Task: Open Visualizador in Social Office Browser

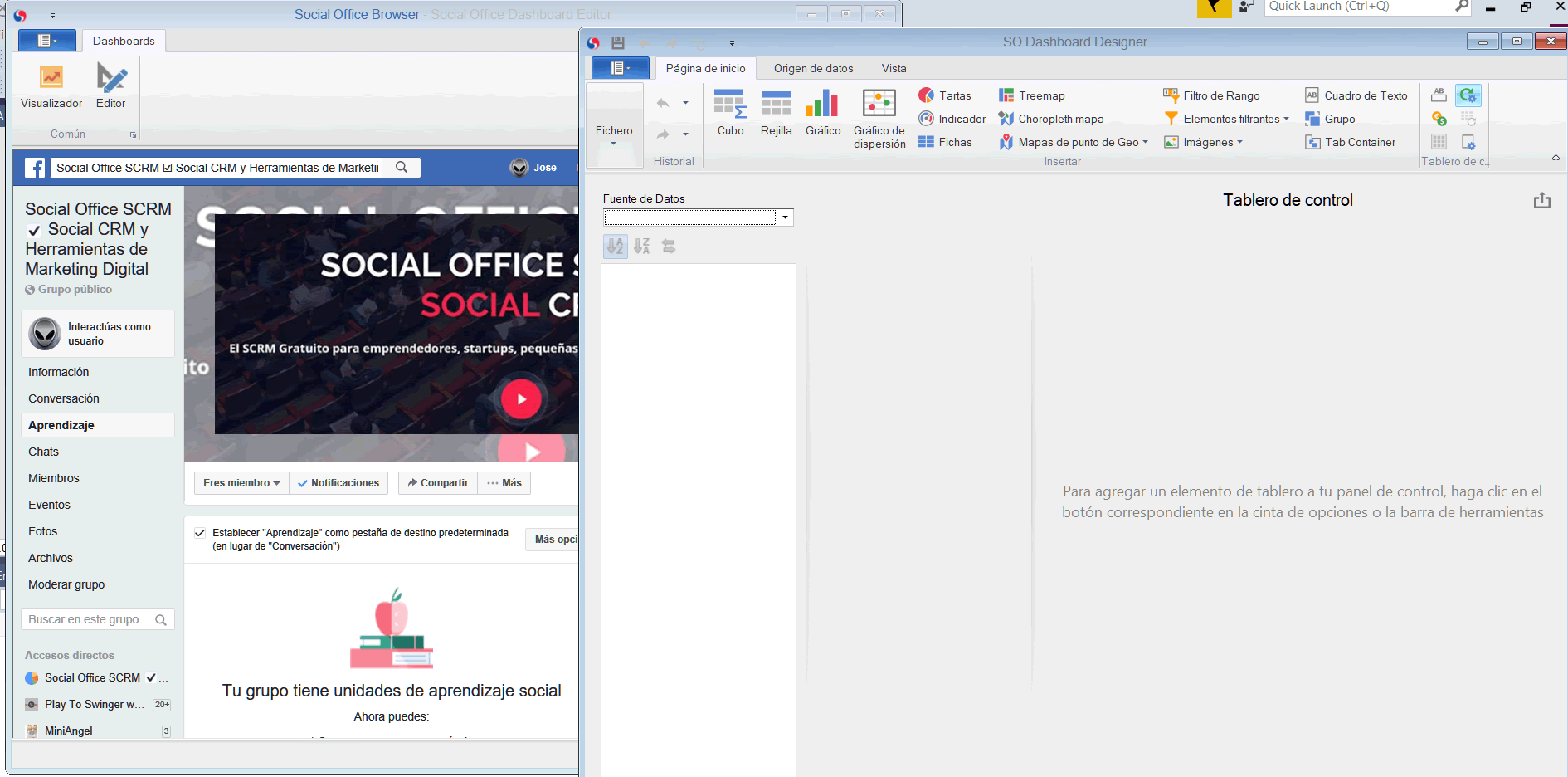Action: 51,86
